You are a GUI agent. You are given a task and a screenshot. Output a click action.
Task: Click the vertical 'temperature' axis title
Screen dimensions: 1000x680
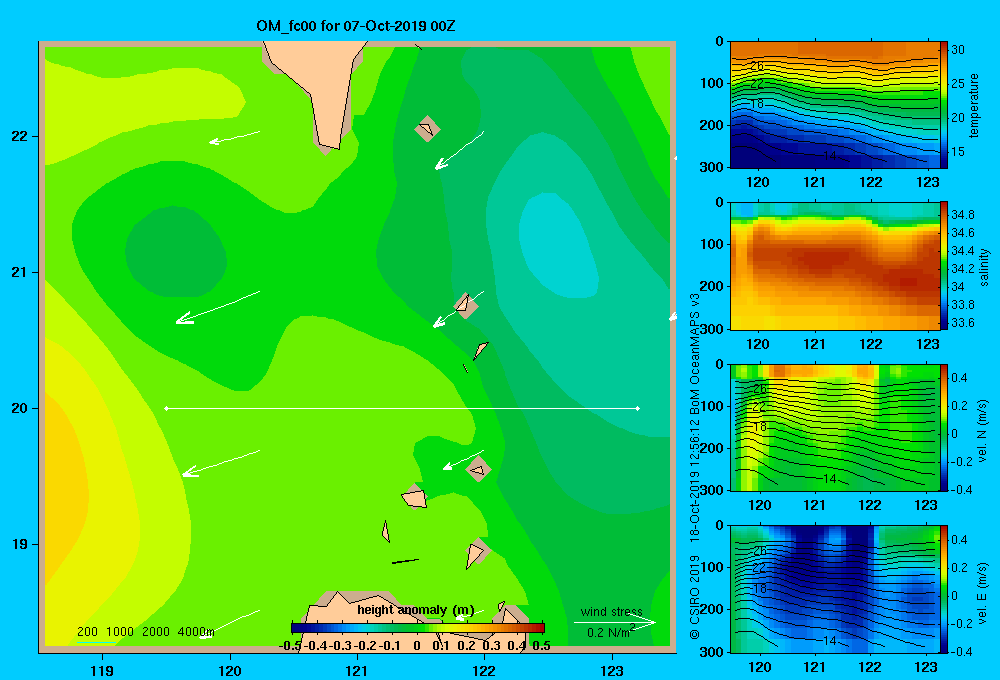point(974,105)
